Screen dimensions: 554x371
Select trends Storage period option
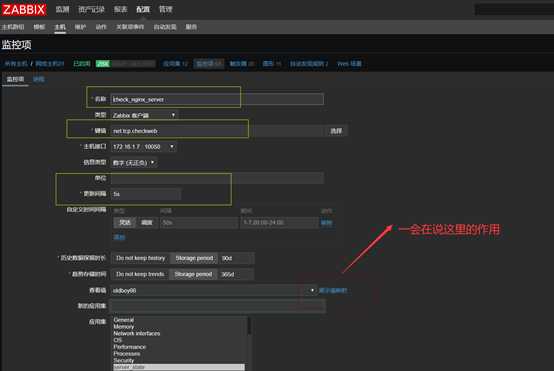[x=193, y=274]
